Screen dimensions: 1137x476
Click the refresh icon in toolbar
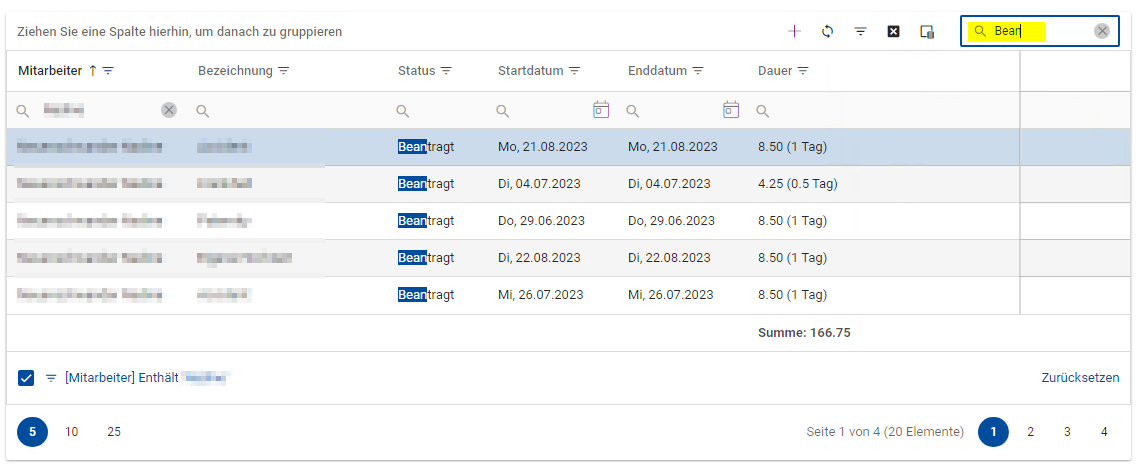(x=827, y=31)
